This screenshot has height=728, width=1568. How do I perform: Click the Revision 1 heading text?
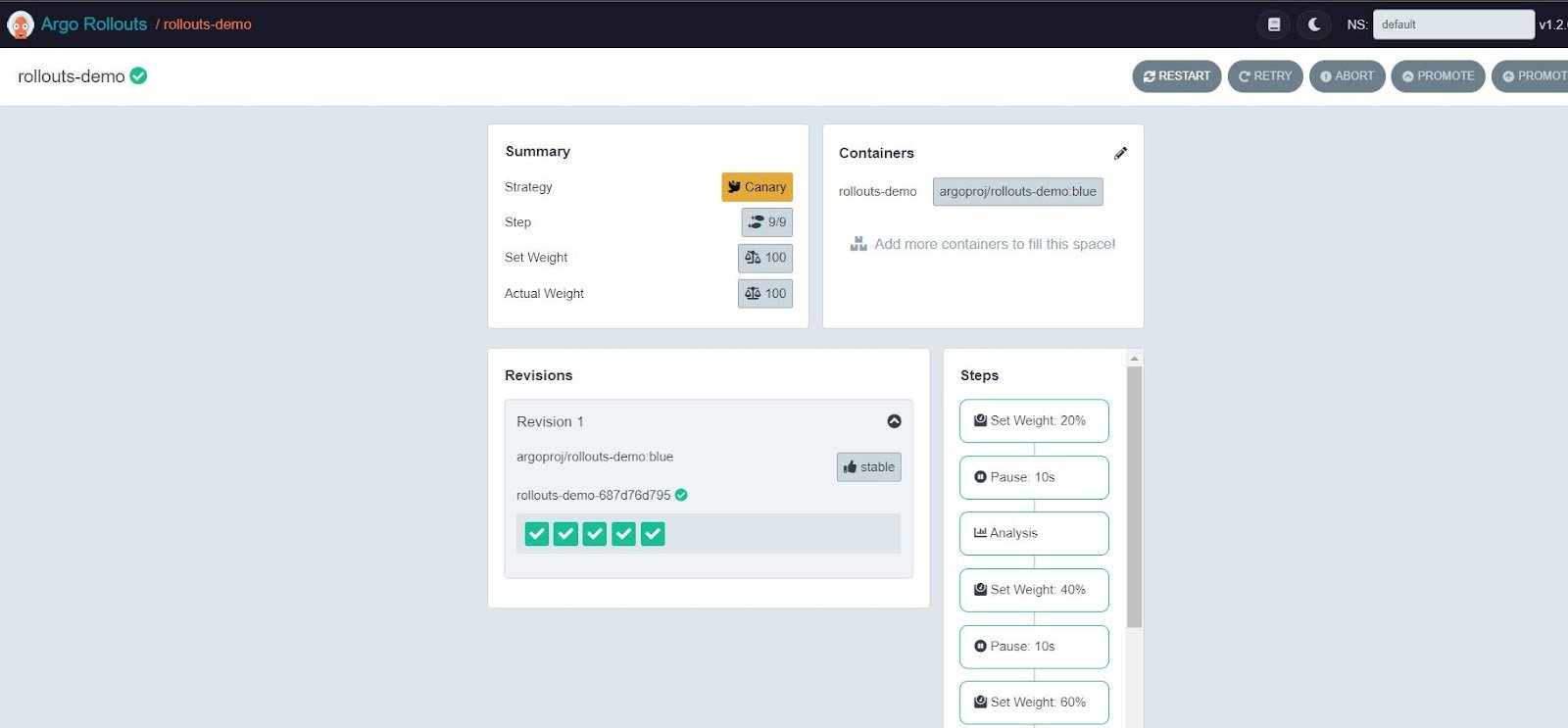pos(550,422)
